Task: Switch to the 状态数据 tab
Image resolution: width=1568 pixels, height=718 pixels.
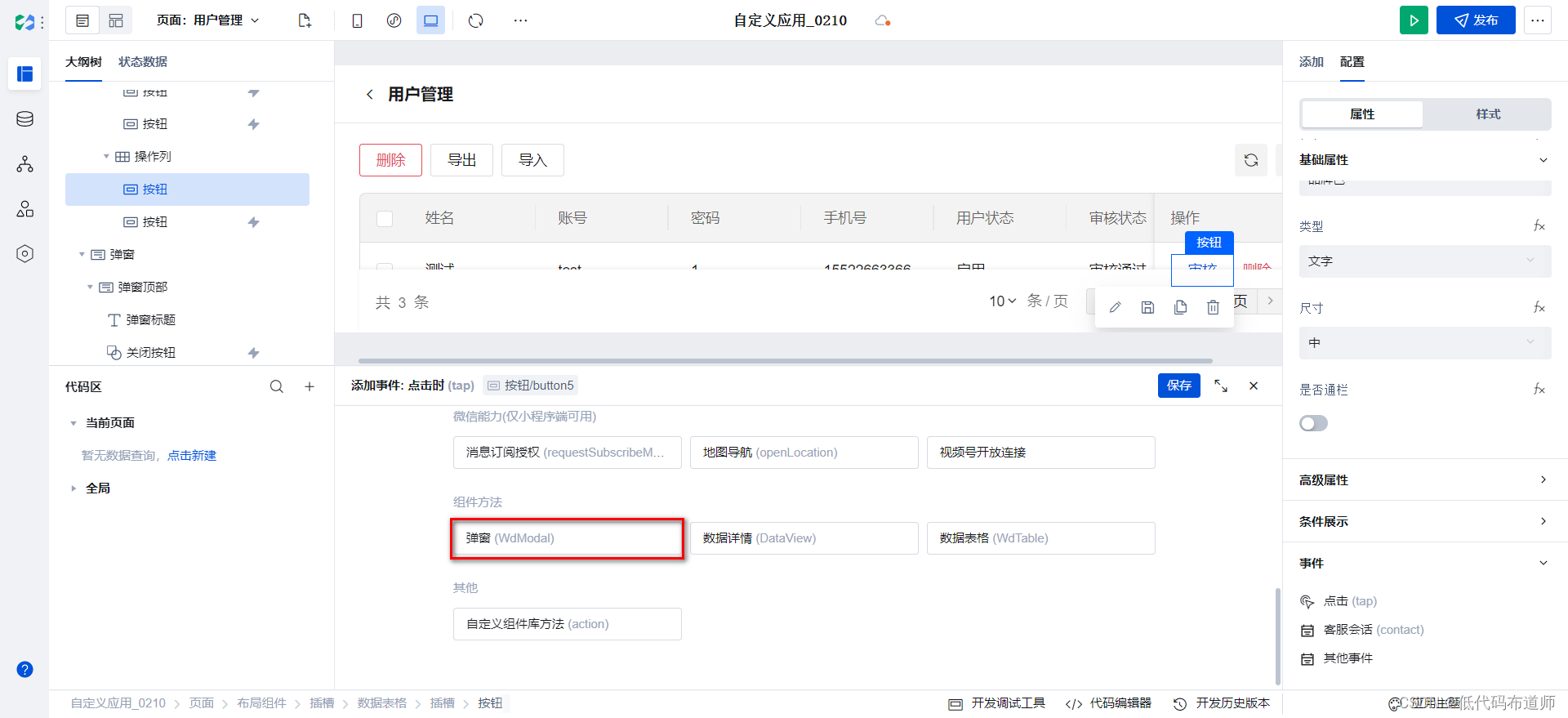Action: 143,62
